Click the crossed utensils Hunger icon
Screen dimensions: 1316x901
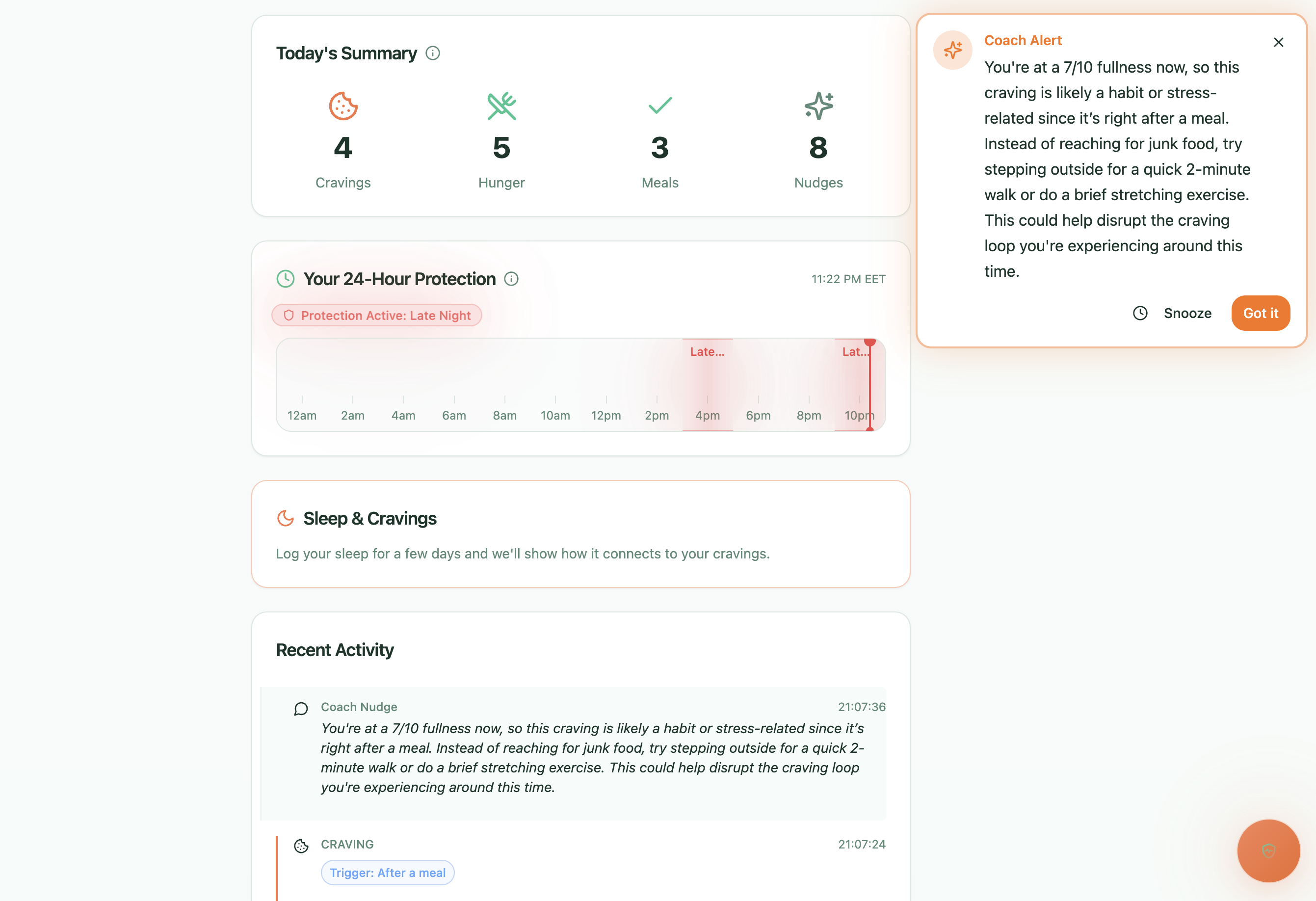point(501,106)
